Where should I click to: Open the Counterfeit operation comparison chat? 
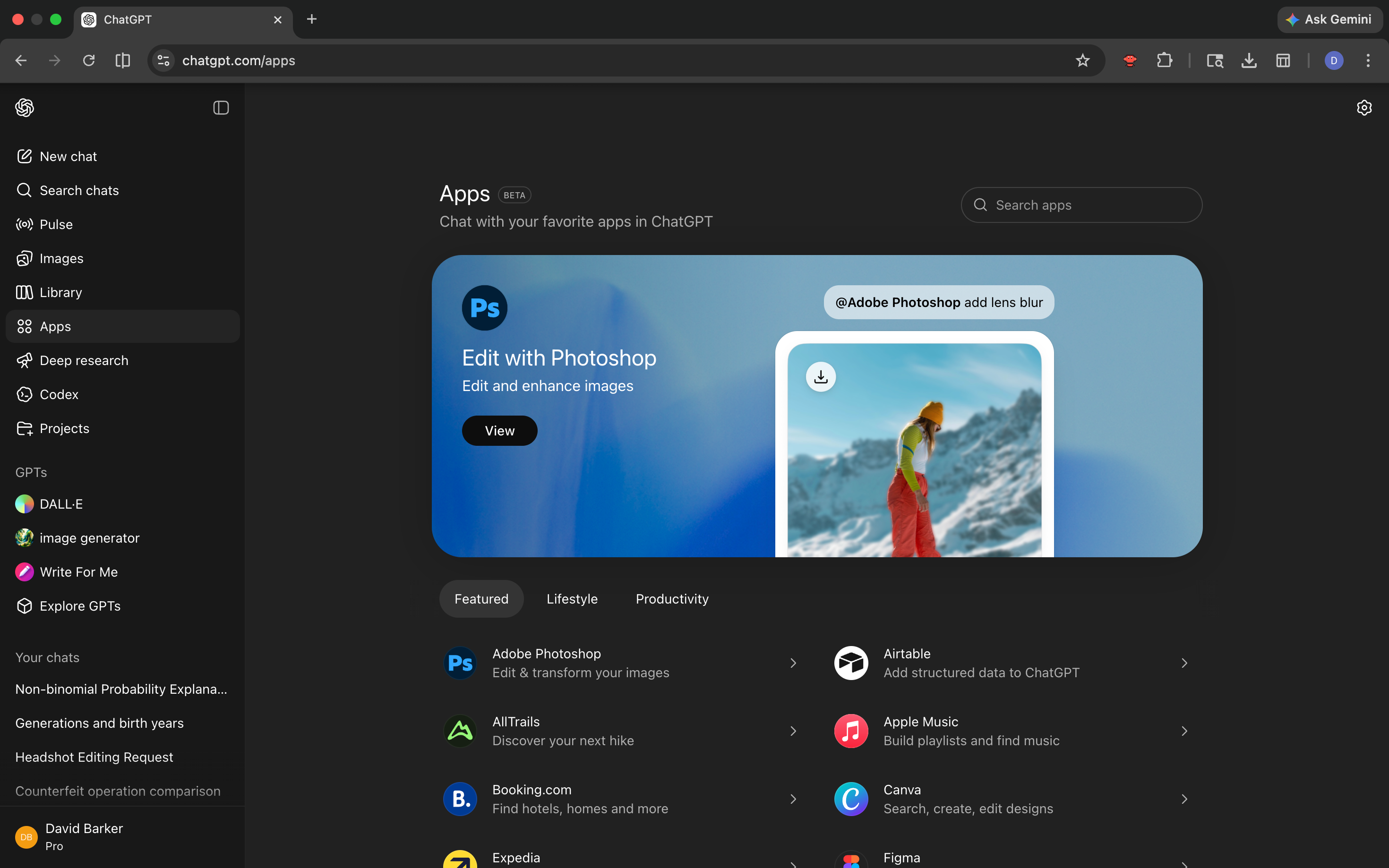(x=122, y=791)
